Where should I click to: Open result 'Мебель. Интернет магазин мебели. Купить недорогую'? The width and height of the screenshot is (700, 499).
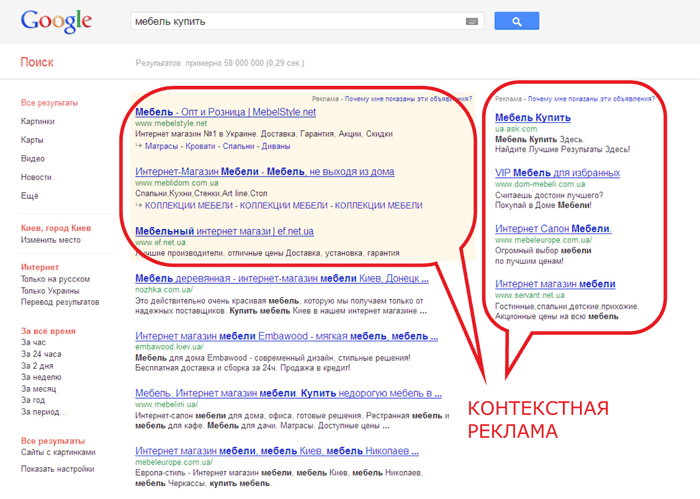click(288, 394)
